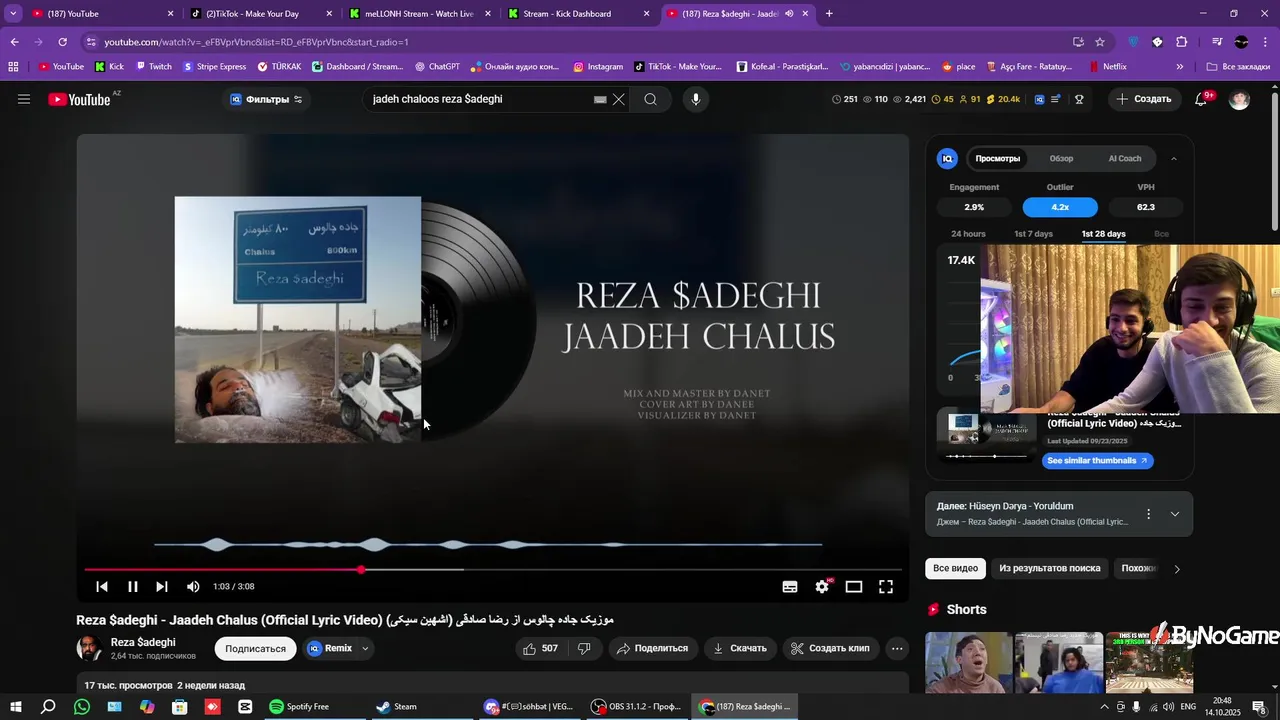
Task: Open YouTube notifications bell
Action: pos(1202,99)
